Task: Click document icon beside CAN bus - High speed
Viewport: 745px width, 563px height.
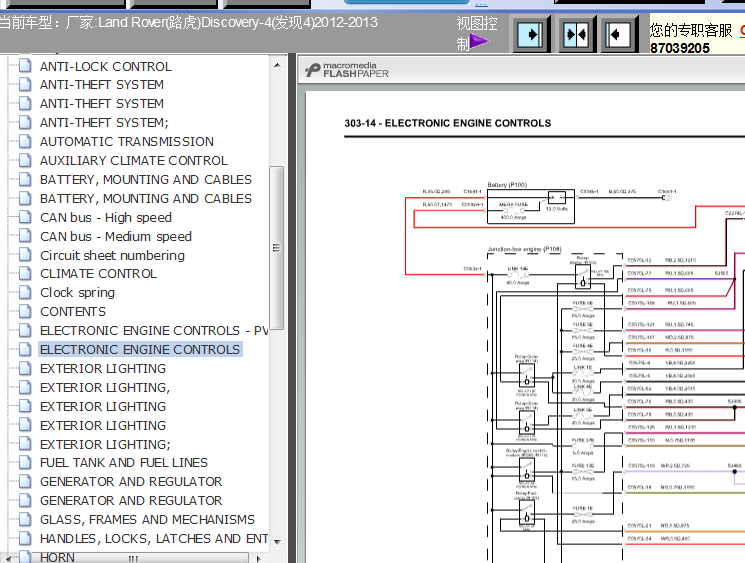Action: 25,217
